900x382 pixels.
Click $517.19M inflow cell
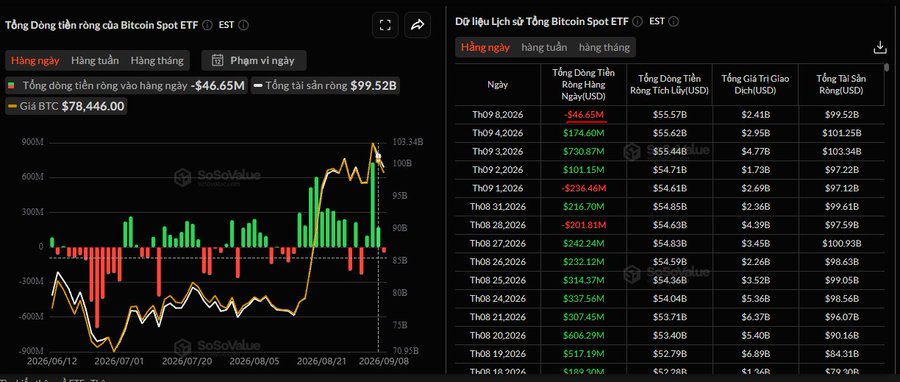[x=584, y=353]
